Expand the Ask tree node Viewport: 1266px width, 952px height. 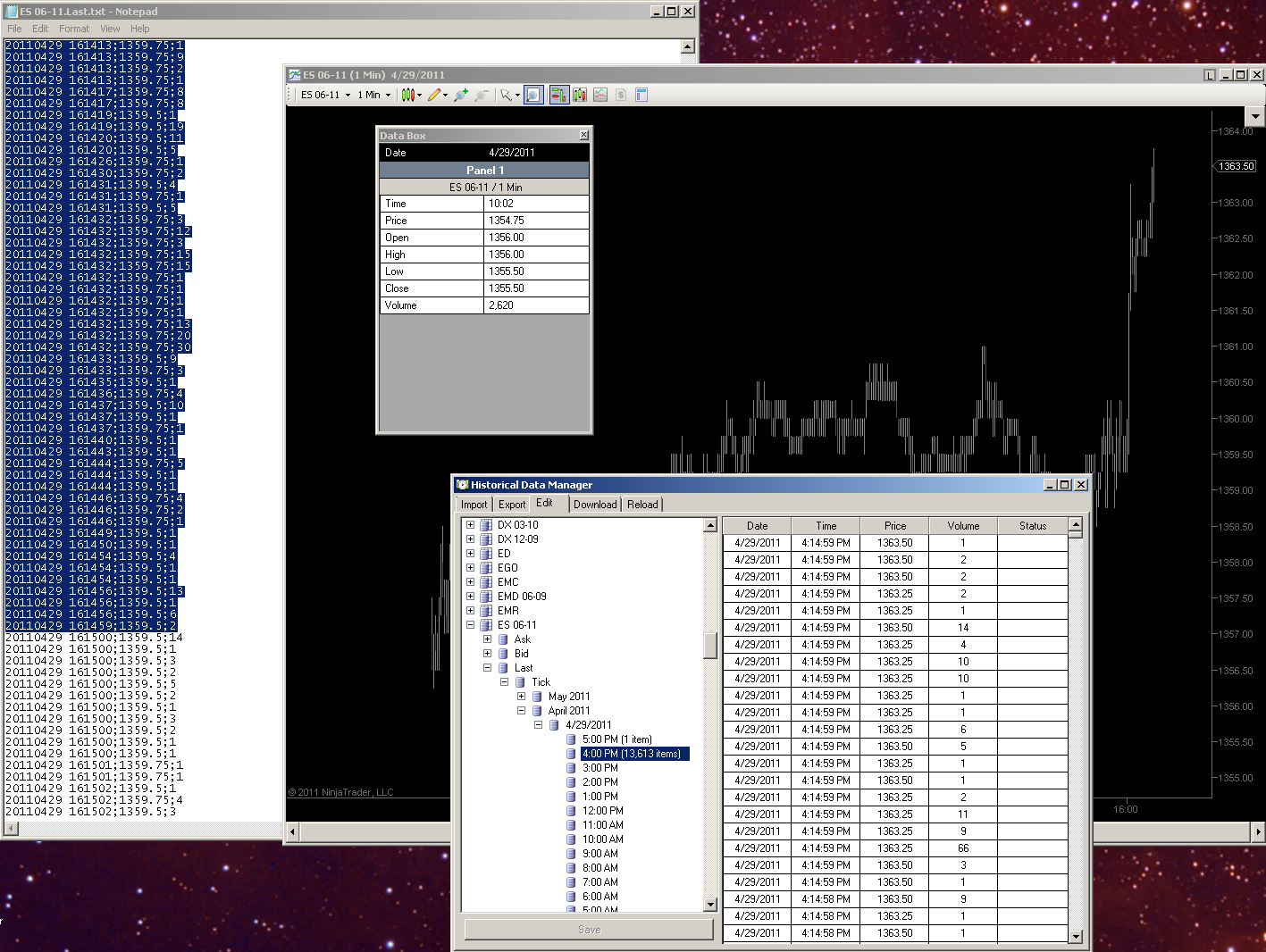pyautogui.click(x=487, y=639)
